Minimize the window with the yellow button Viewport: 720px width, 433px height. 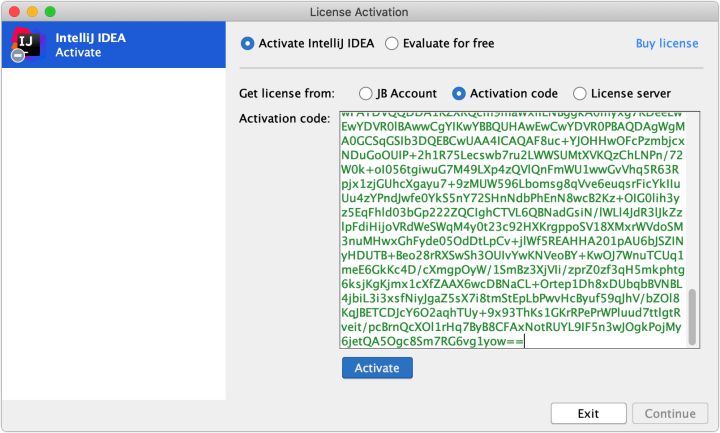(31, 11)
